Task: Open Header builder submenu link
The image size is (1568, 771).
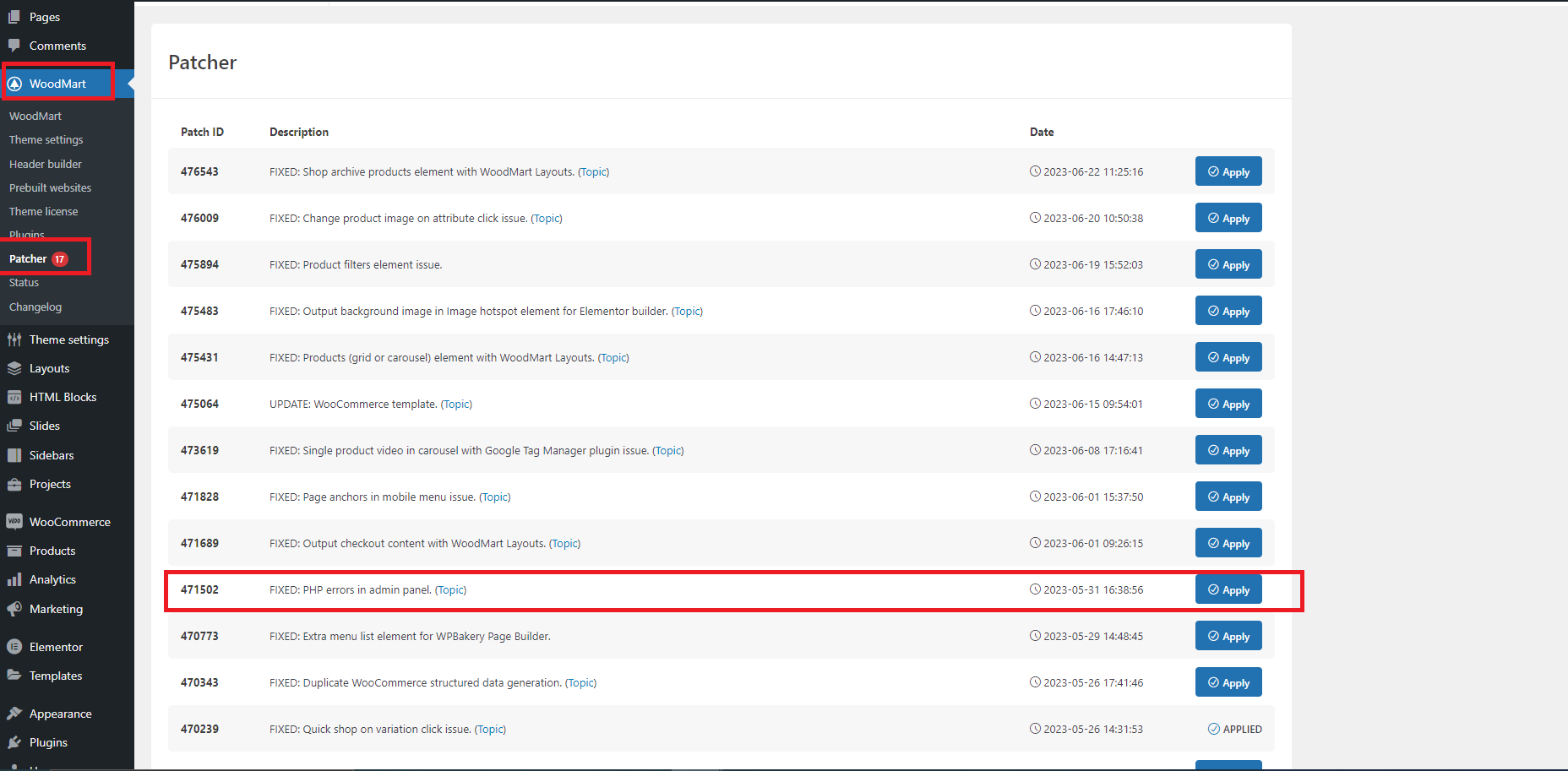Action: [x=46, y=164]
